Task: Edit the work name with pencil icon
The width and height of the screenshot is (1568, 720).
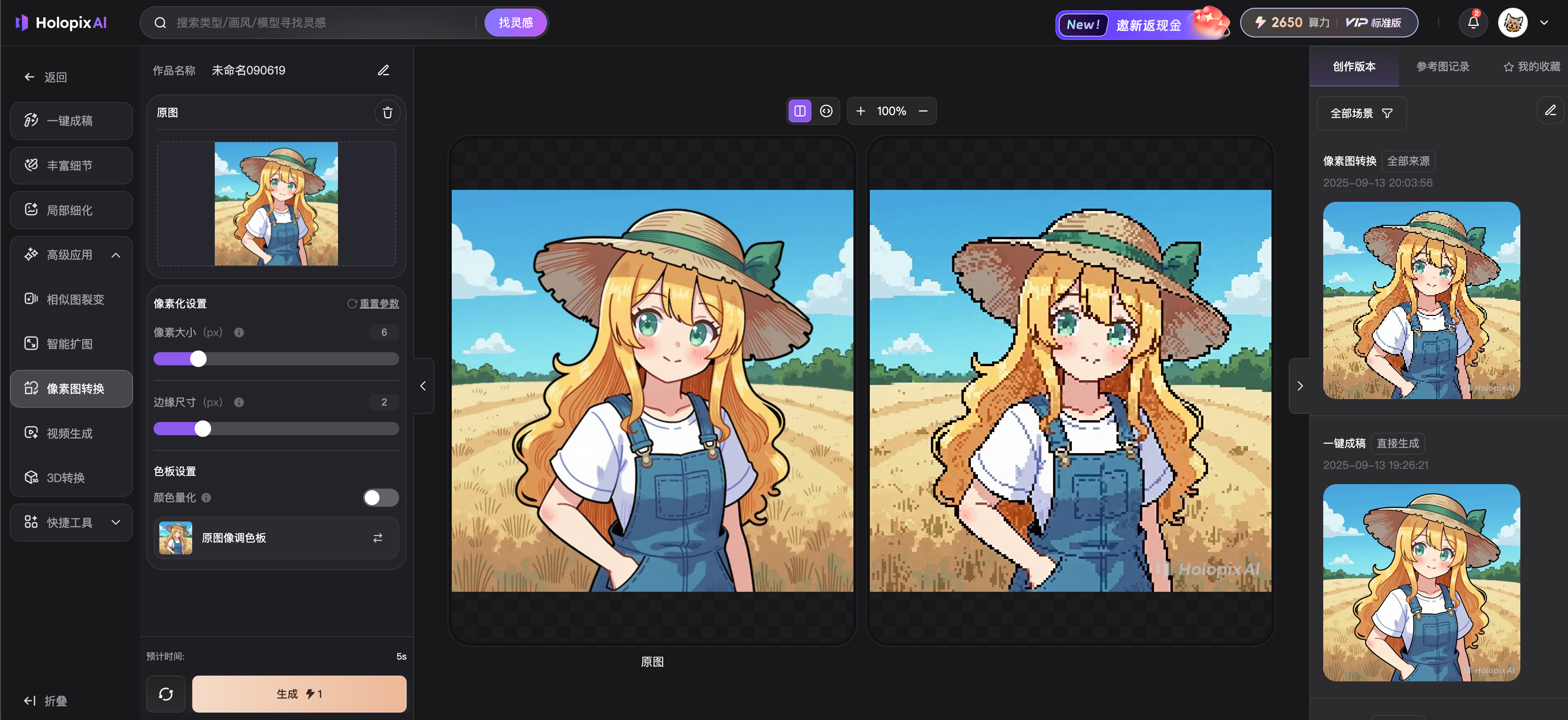Action: 383,71
